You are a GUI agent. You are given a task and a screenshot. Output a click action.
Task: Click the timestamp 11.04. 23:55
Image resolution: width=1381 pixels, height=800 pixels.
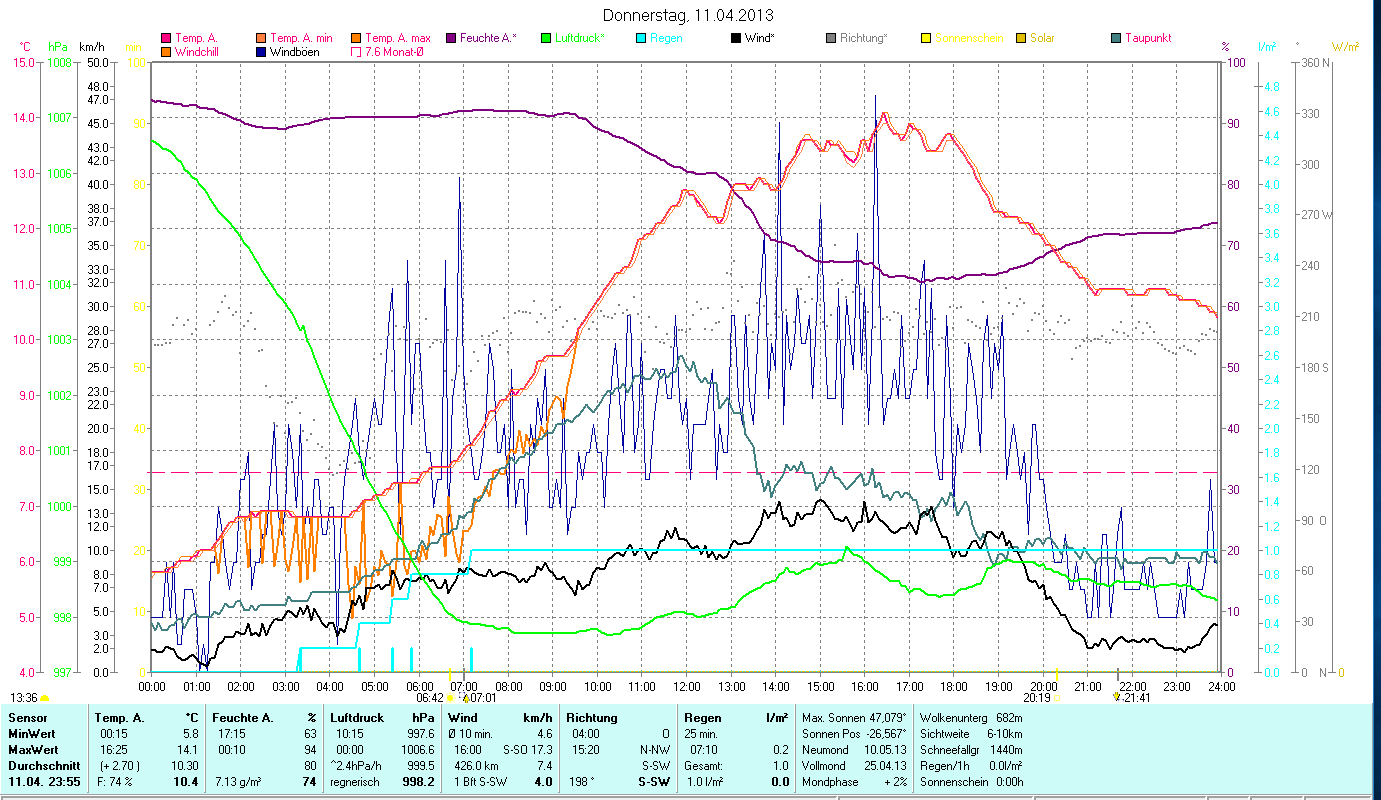pos(43,782)
